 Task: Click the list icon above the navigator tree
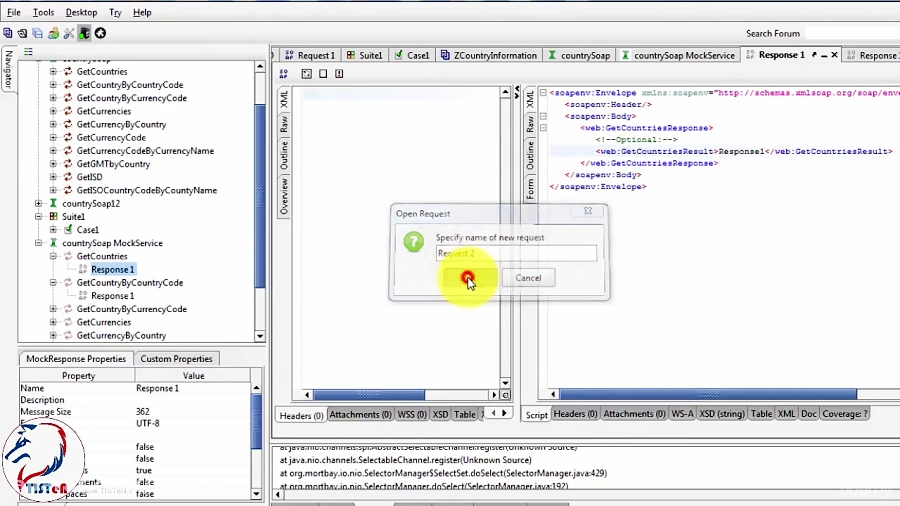[x=28, y=52]
